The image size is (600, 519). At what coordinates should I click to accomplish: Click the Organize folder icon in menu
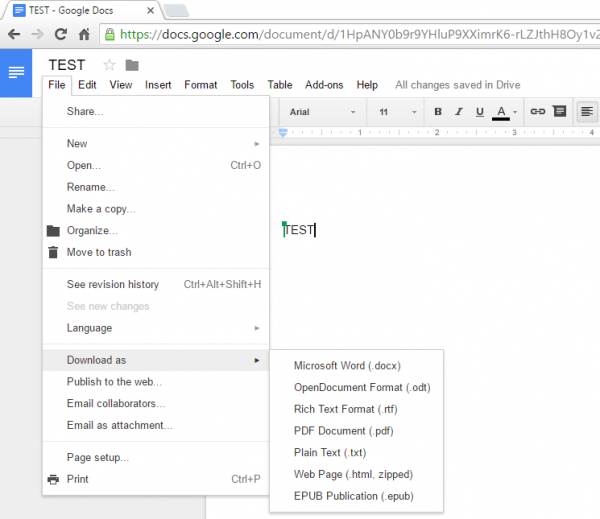[53, 231]
